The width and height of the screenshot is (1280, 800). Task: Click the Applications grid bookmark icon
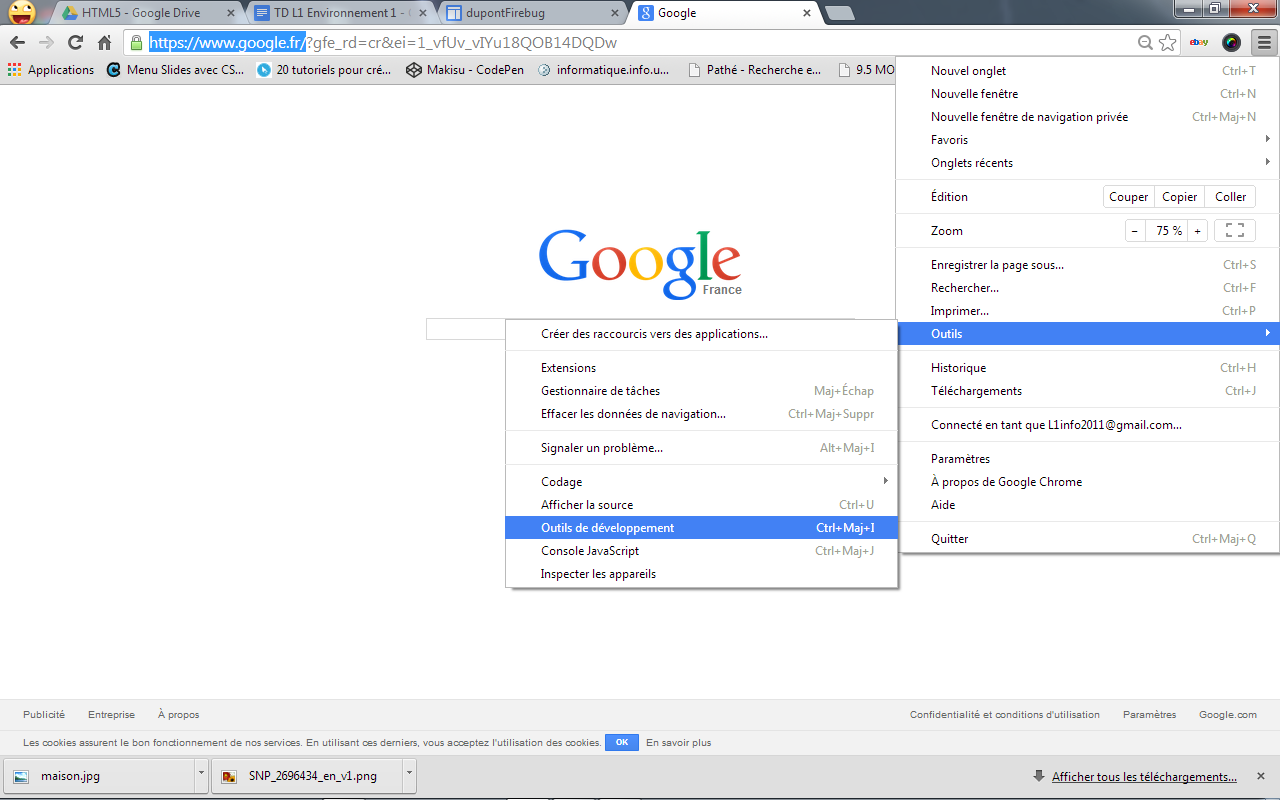click(14, 70)
